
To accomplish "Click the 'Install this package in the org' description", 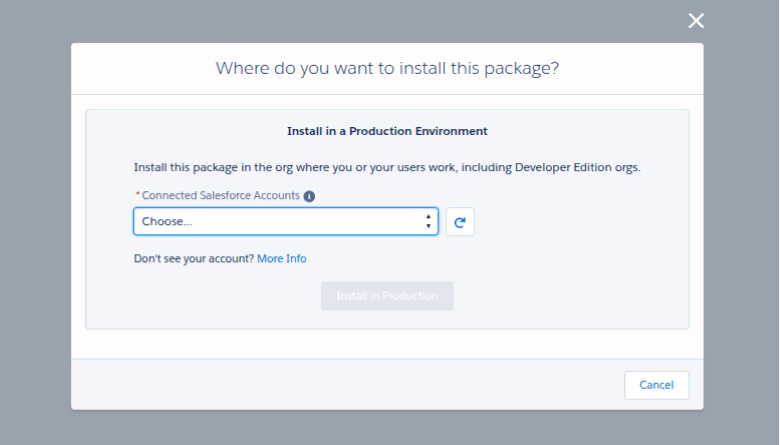I will (x=387, y=168).
